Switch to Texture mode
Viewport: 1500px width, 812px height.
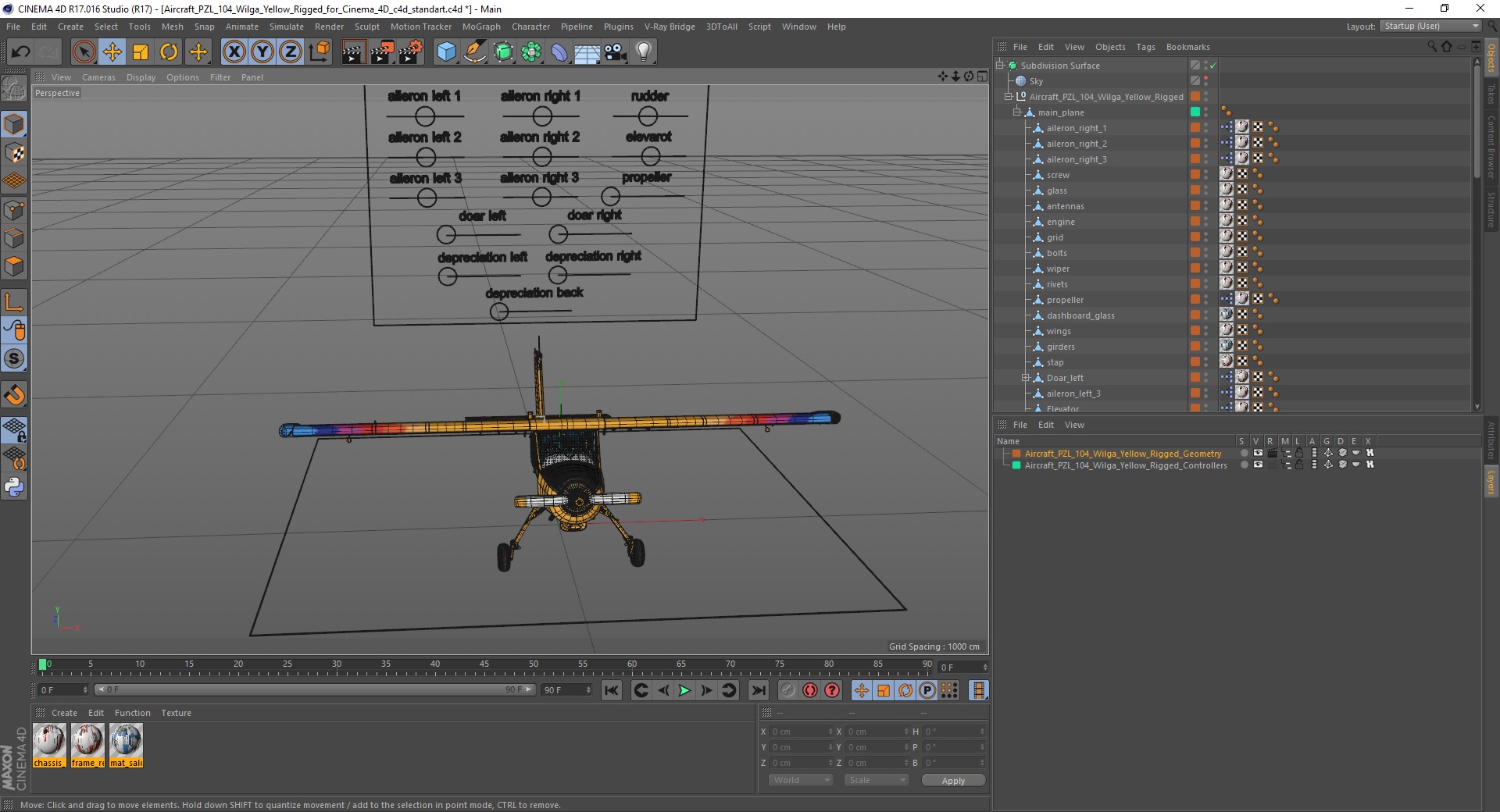[14, 153]
